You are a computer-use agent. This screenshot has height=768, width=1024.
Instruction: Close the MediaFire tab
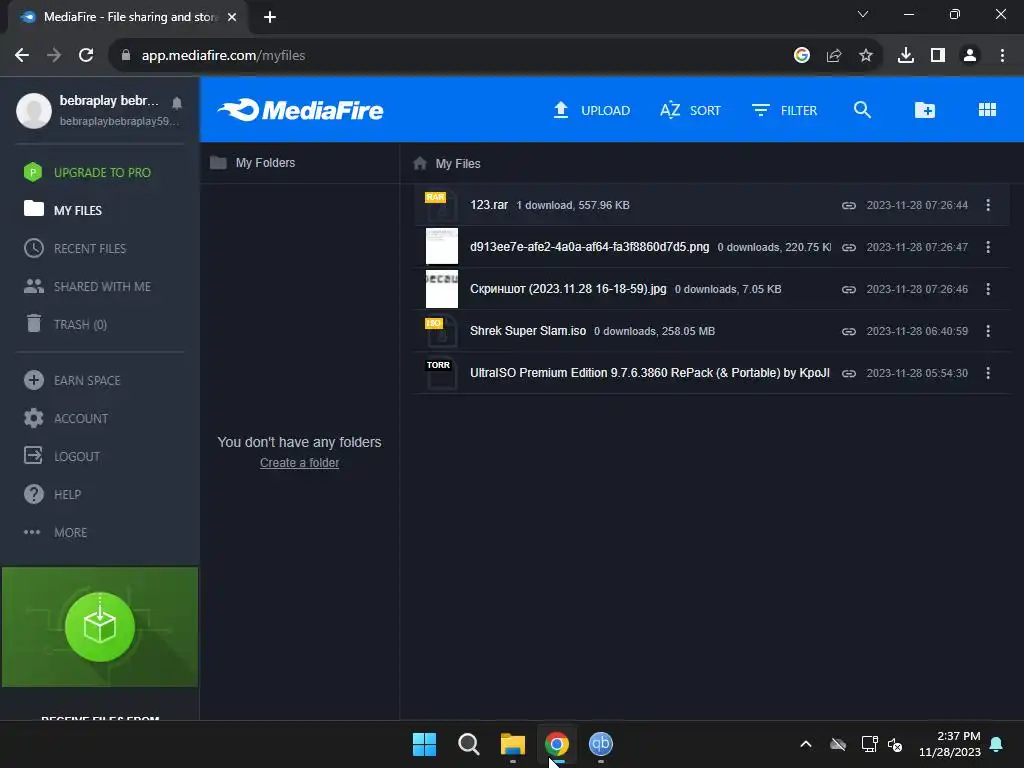point(232,17)
